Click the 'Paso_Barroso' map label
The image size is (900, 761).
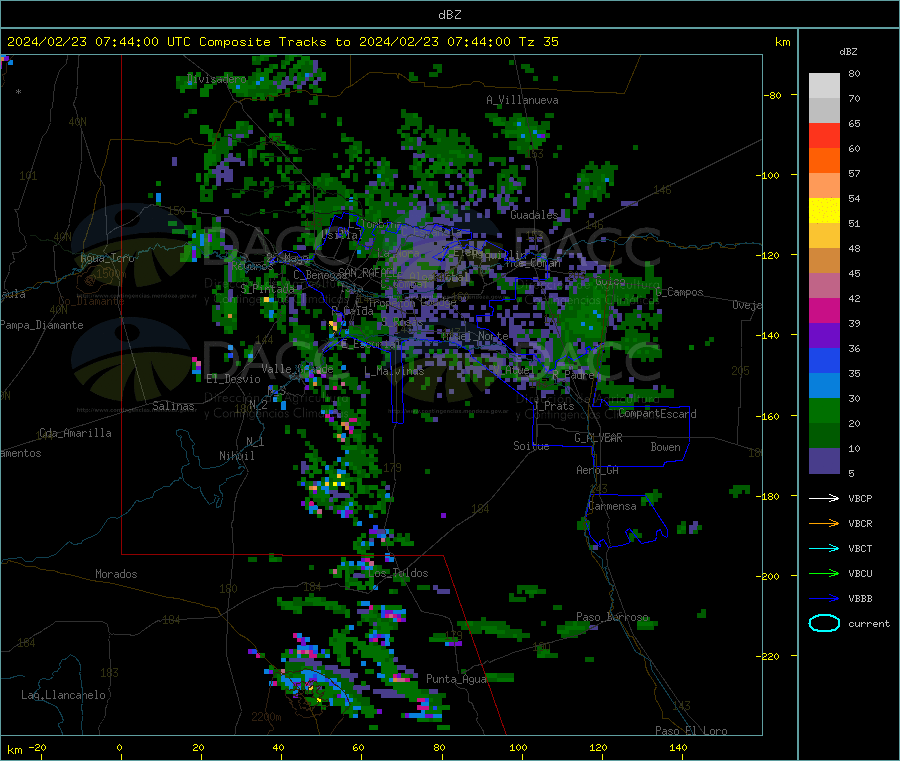tap(612, 618)
